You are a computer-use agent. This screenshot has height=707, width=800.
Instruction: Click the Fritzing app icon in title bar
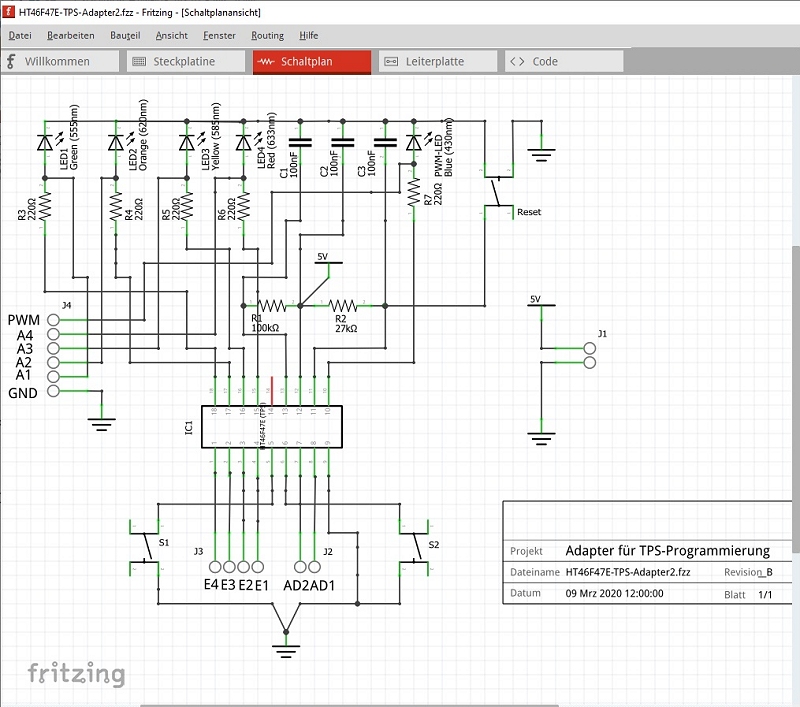point(9,9)
